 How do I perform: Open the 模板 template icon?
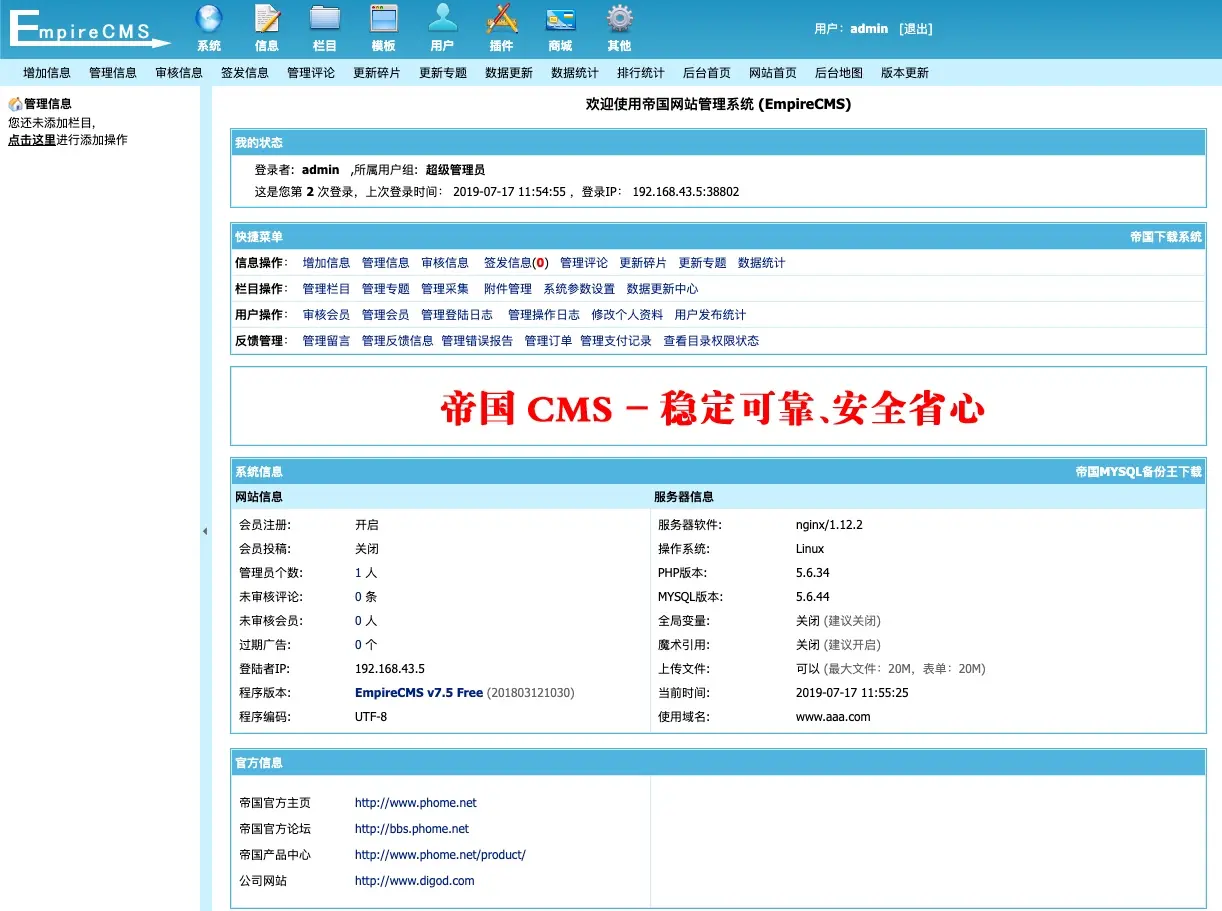pyautogui.click(x=384, y=27)
